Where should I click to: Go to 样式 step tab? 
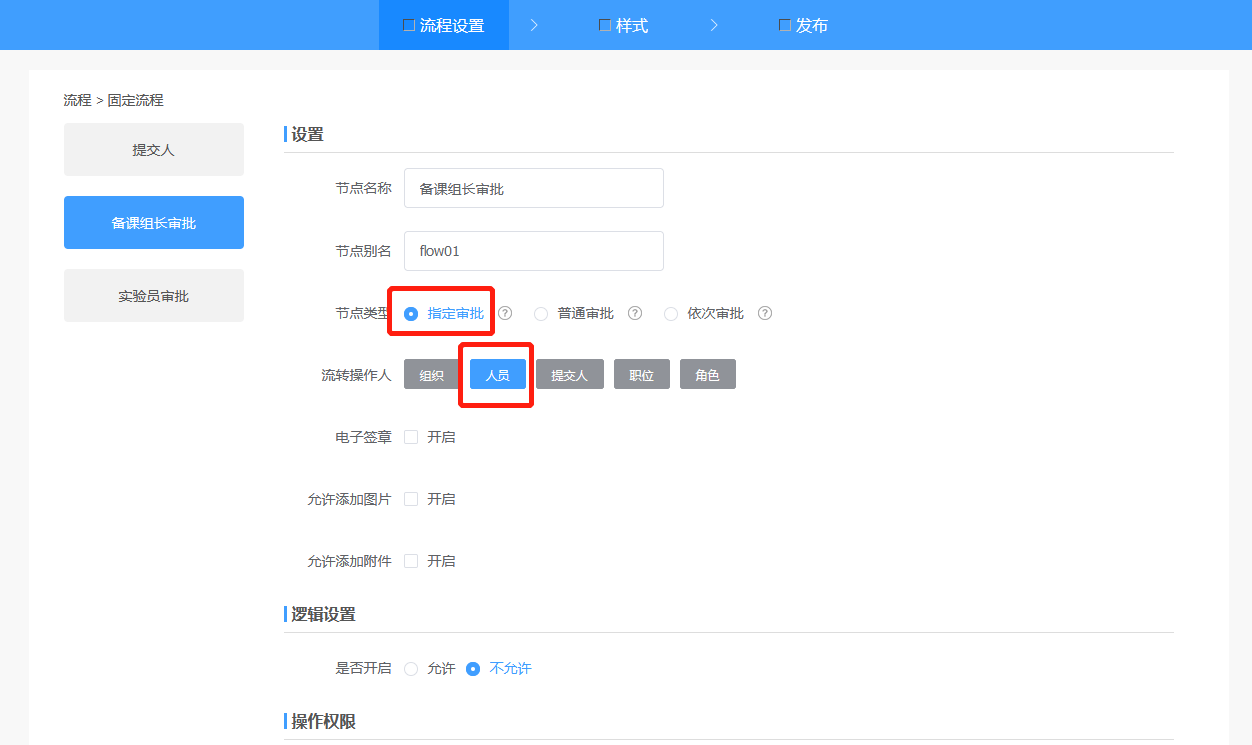point(624,25)
